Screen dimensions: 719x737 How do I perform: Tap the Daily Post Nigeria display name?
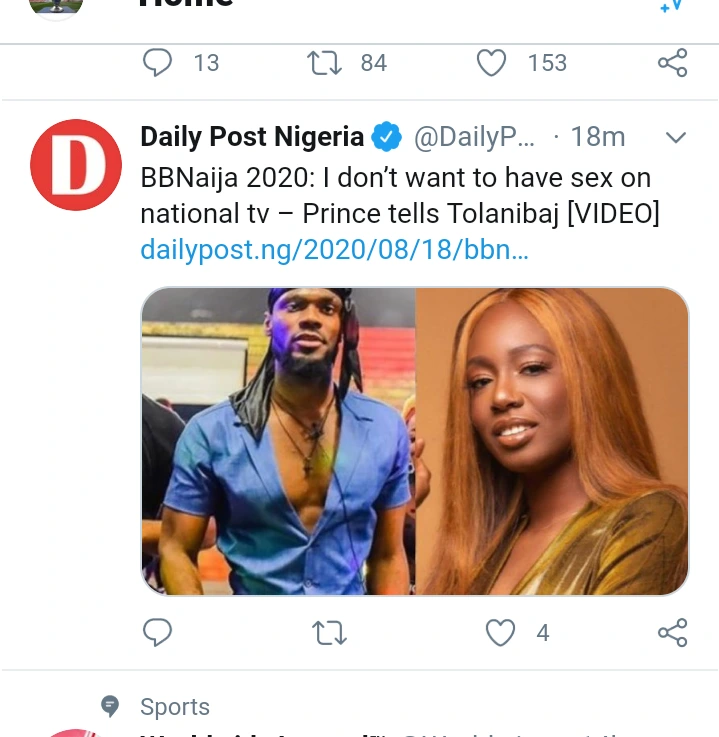[252, 136]
